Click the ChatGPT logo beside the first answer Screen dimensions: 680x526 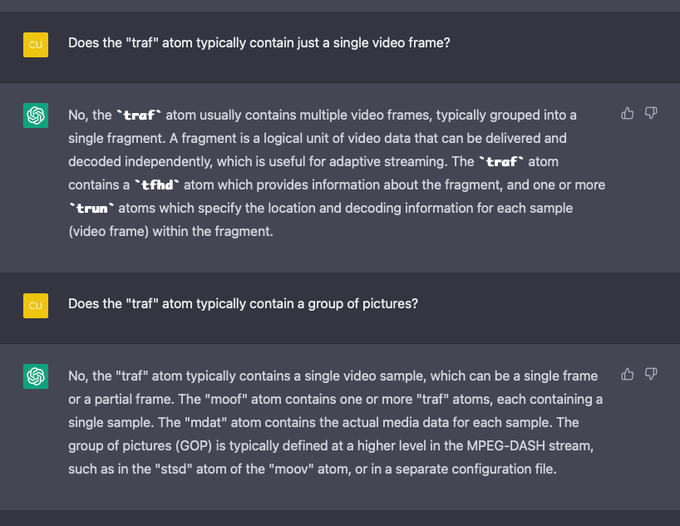36,116
